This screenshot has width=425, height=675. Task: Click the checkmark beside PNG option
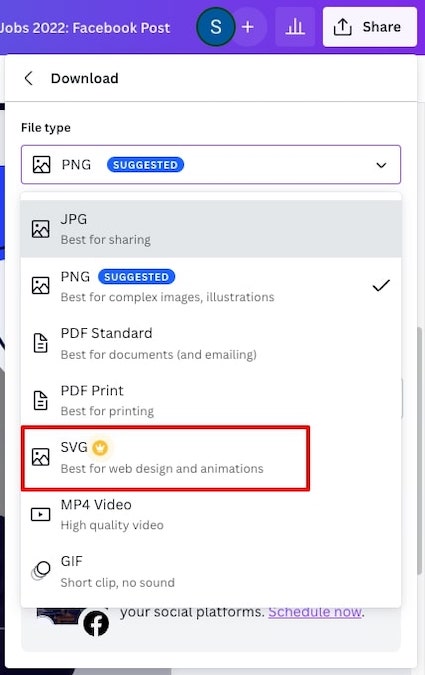click(x=381, y=285)
